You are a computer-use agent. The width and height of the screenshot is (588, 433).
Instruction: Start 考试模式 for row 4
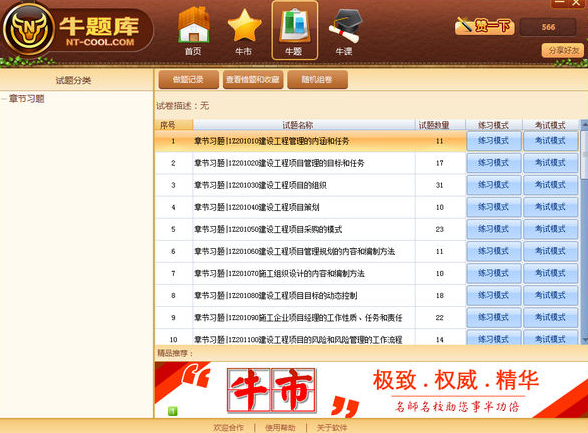(x=550, y=207)
